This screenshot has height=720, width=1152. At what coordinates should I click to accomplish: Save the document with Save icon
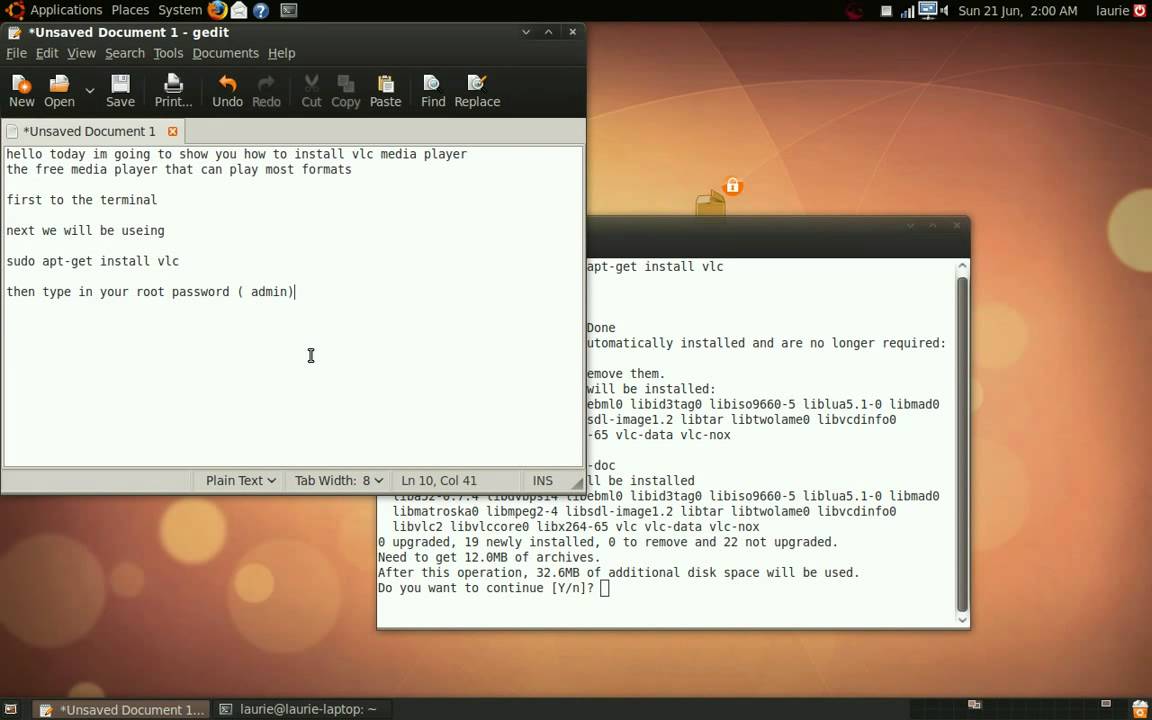(120, 91)
